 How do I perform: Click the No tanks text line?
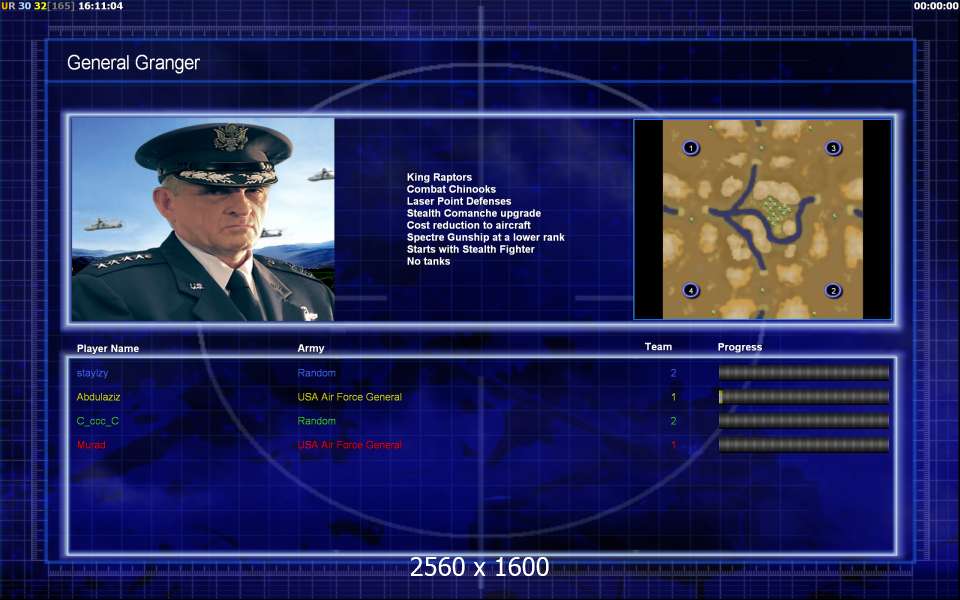click(428, 261)
